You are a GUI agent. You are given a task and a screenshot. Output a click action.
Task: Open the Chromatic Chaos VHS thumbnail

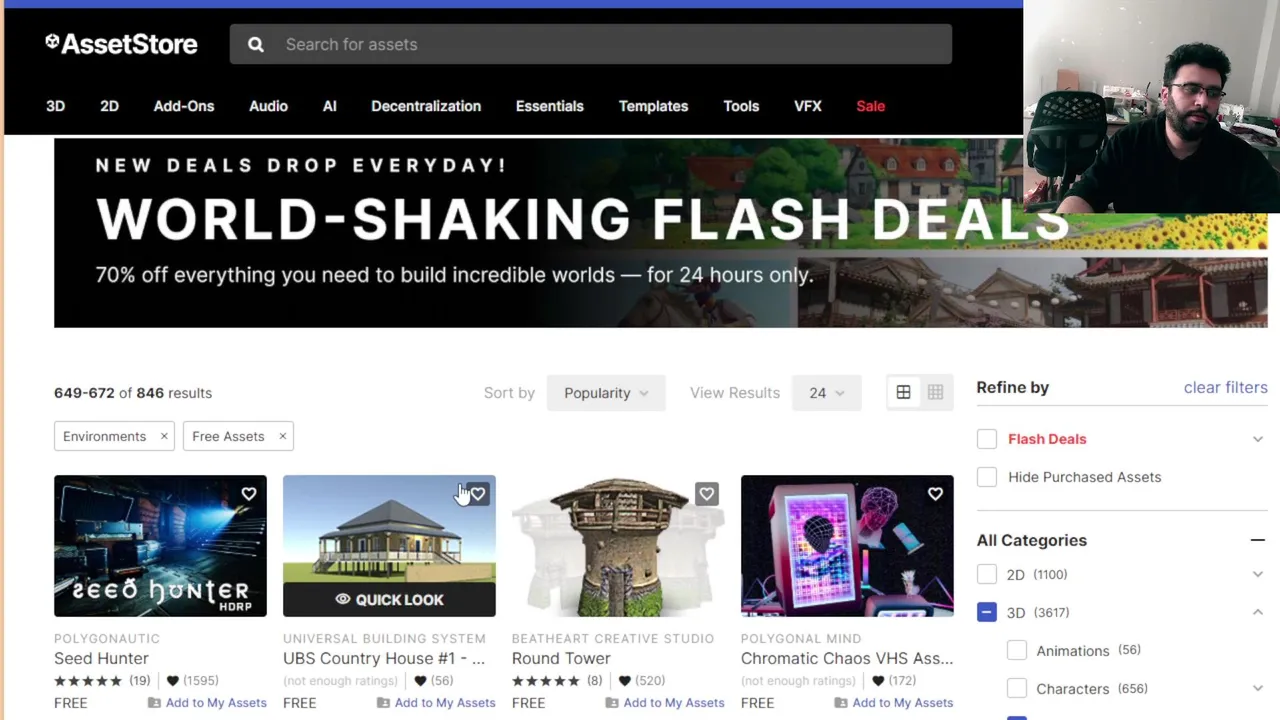pos(847,546)
